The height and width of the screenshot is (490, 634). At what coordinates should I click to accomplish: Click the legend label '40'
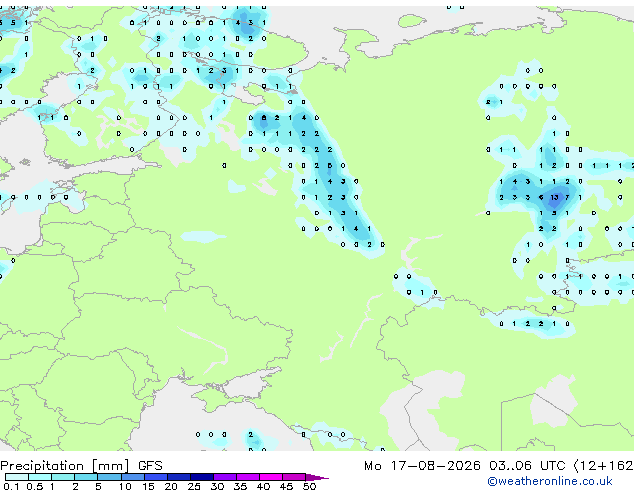tap(263, 486)
